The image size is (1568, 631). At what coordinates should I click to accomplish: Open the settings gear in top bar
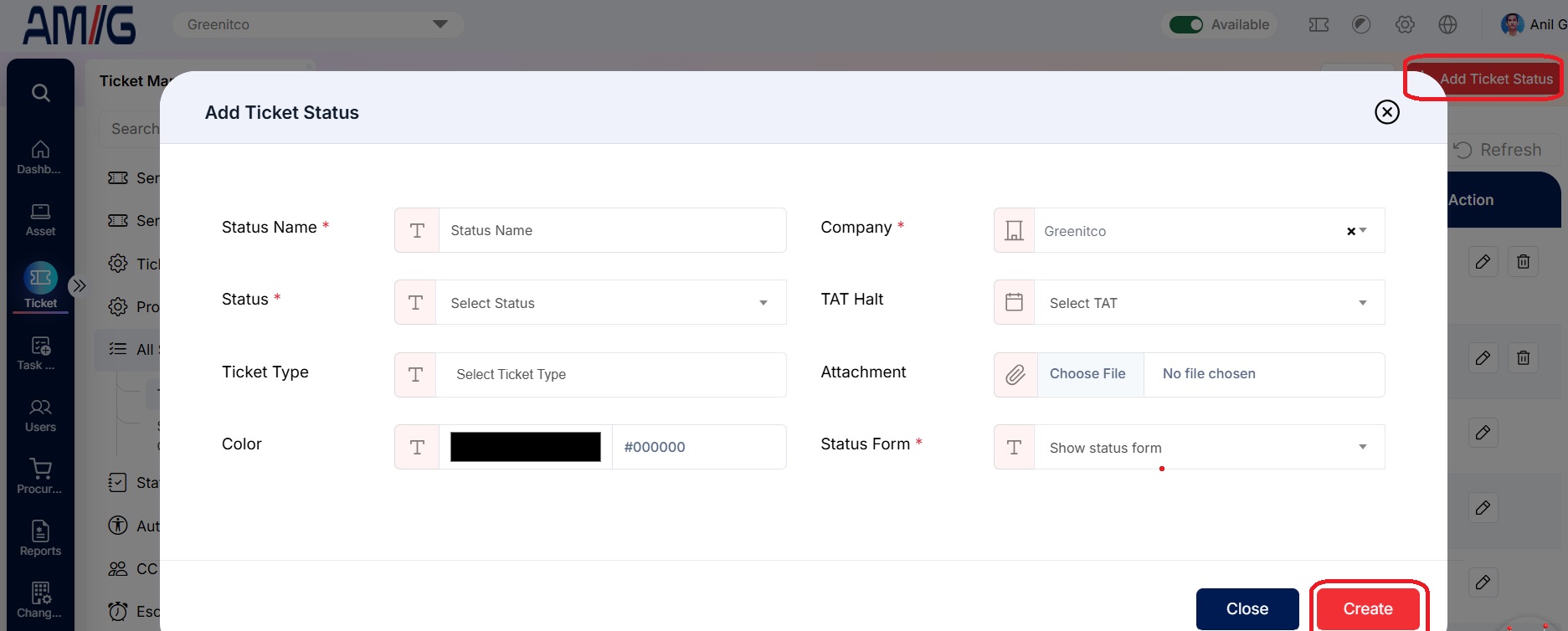click(x=1405, y=24)
